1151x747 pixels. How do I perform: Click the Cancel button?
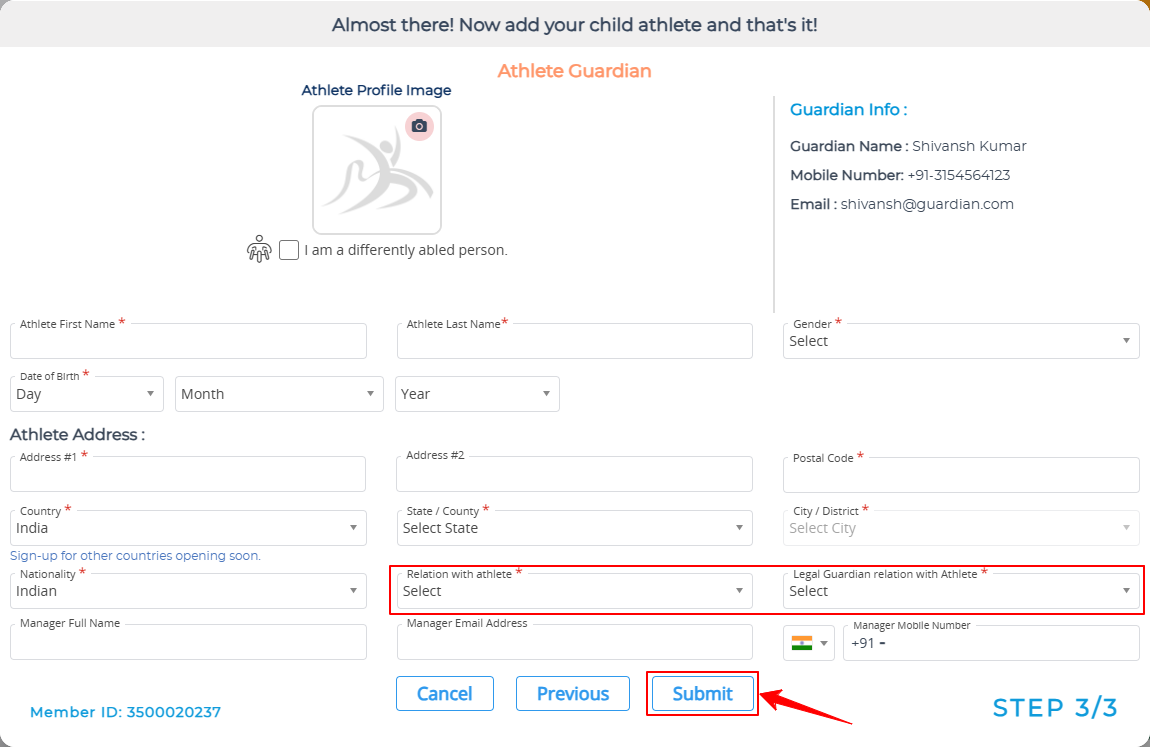pyautogui.click(x=445, y=693)
